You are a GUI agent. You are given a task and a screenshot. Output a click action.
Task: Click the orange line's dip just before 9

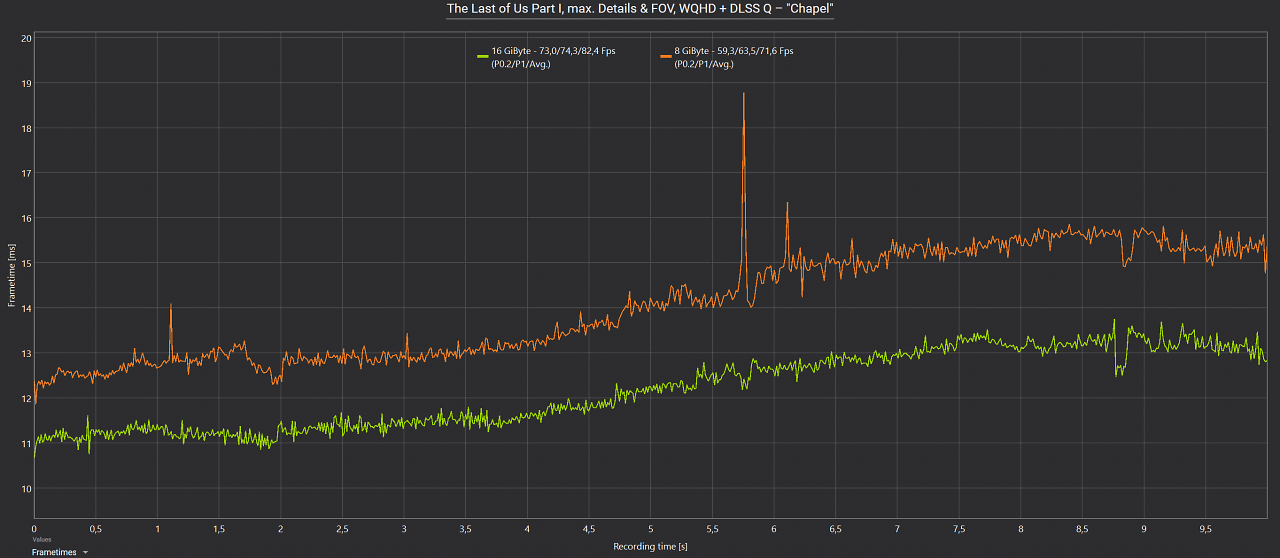coord(1125,264)
